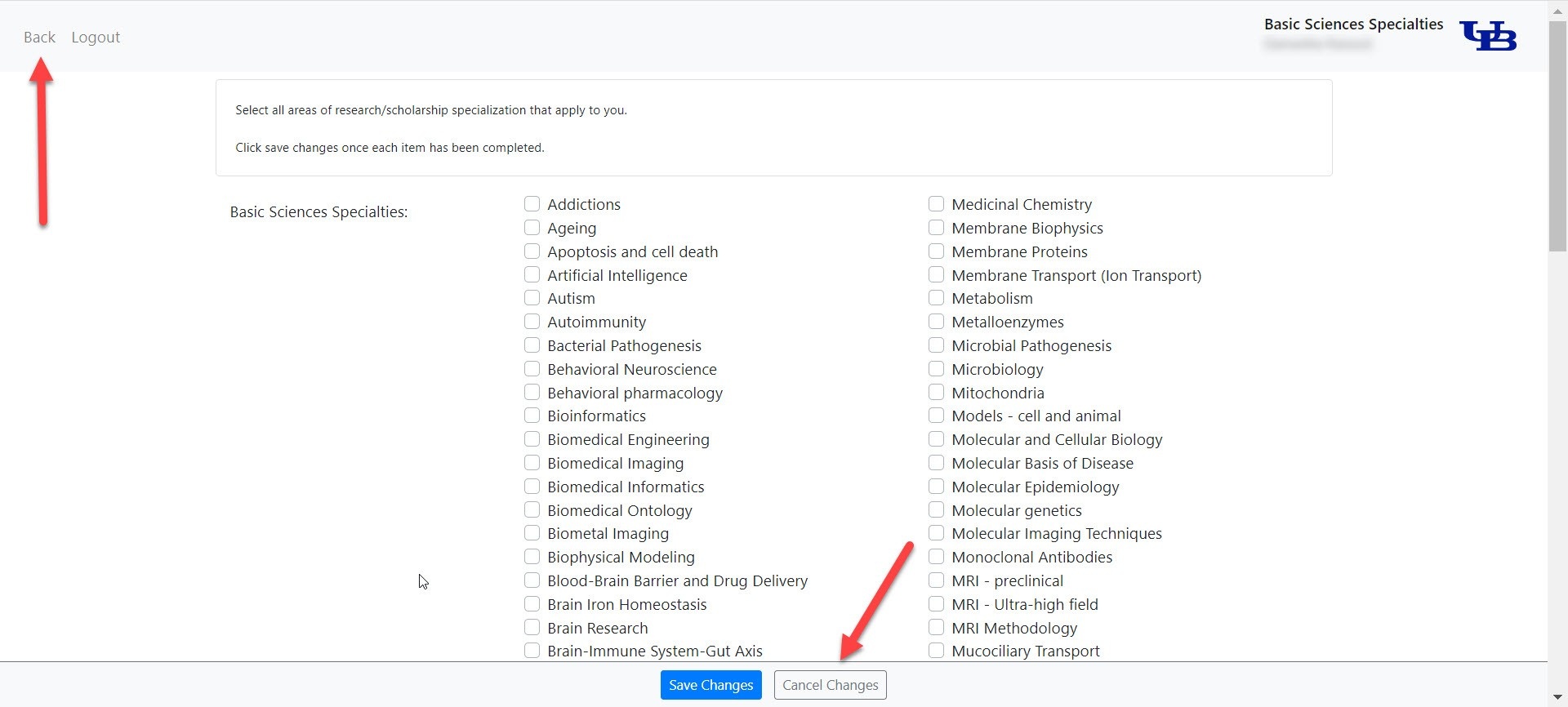Click the vertical scrollbar thumb
This screenshot has height=707, width=1568.
click(x=1557, y=135)
